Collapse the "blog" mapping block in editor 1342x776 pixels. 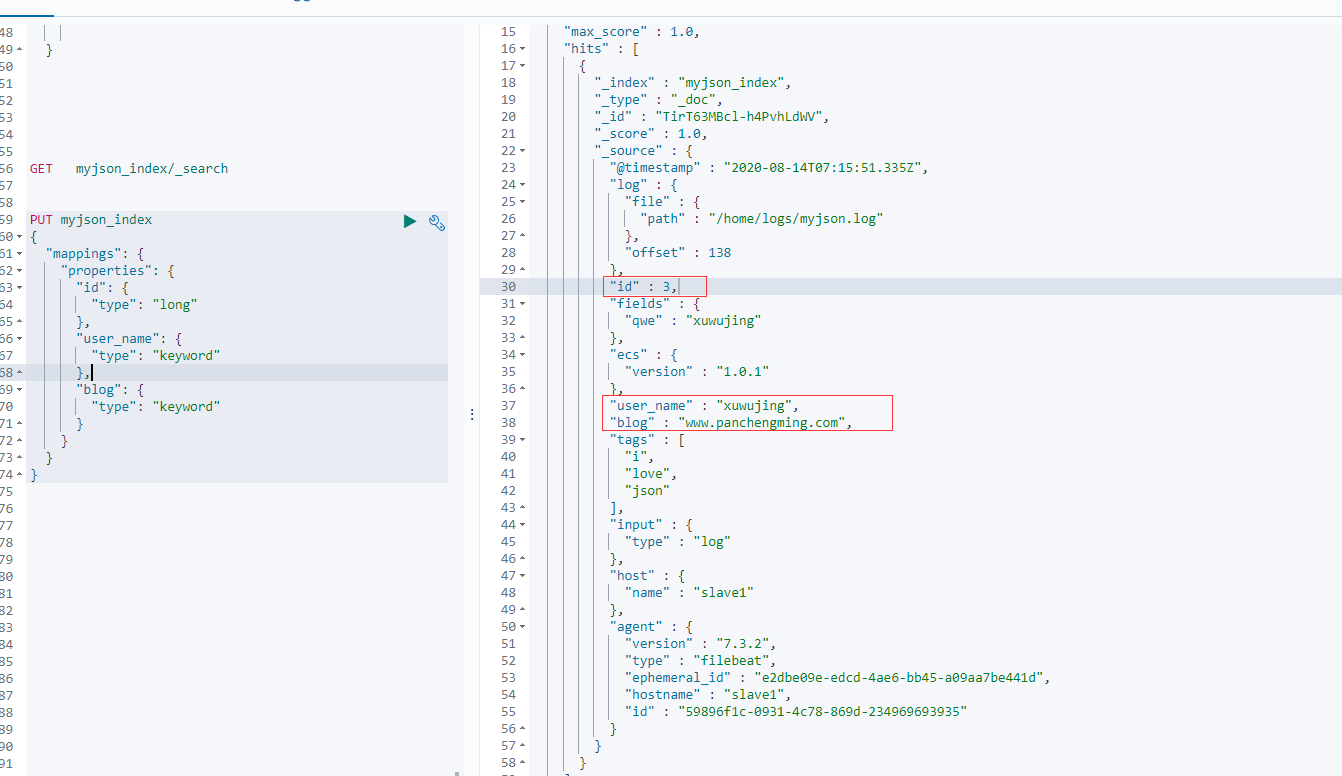tap(20, 390)
